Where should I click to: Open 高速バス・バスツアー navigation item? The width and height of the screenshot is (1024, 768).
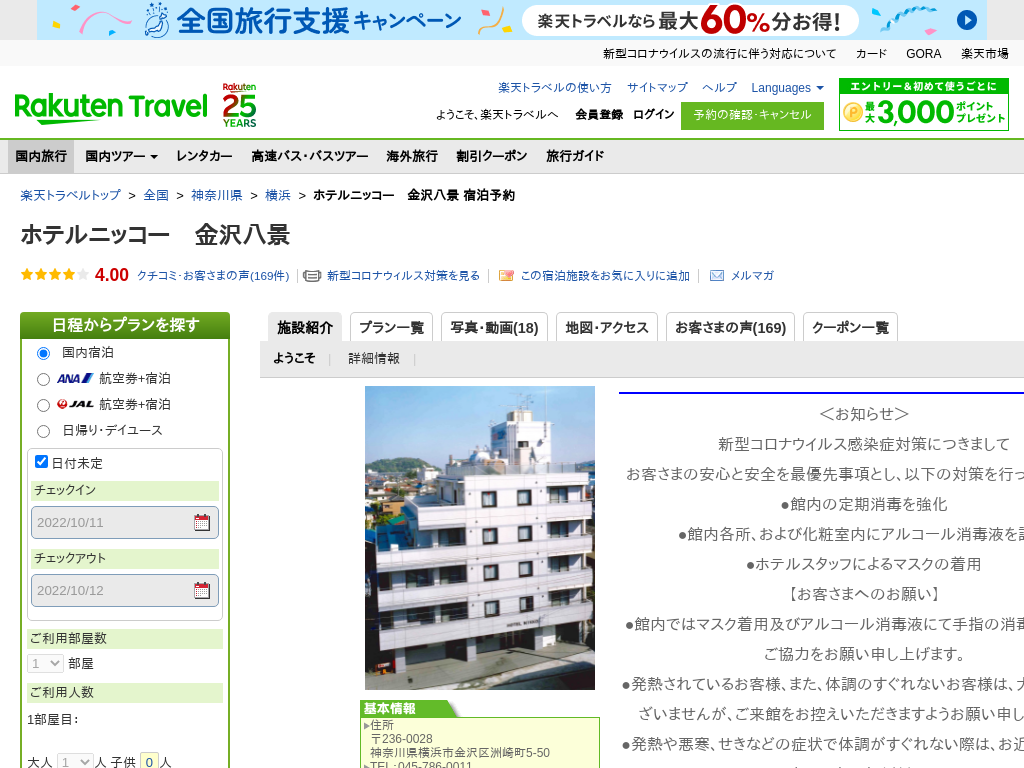click(x=310, y=156)
